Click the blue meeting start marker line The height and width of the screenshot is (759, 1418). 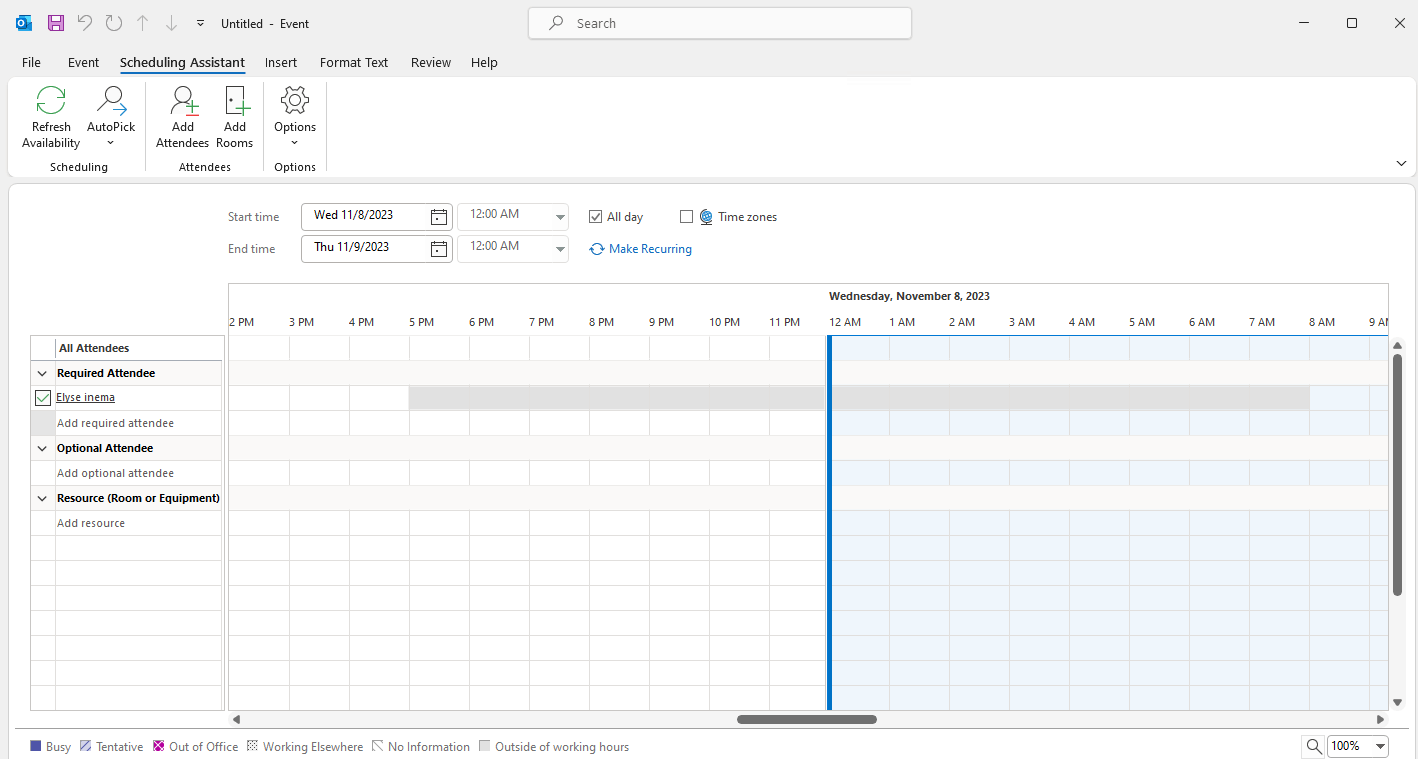click(828, 523)
